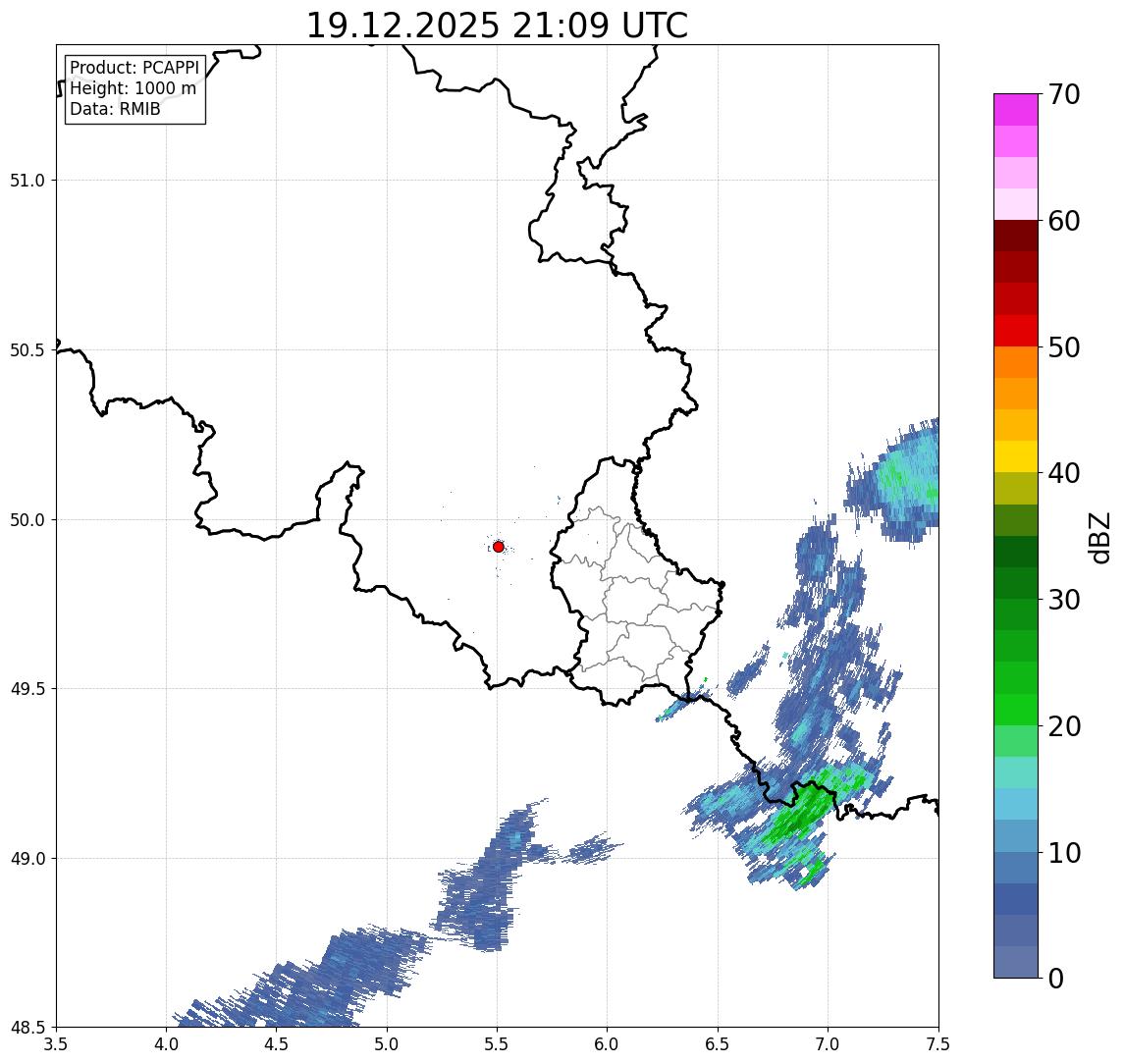Click the longitude axis label 7.5
Image resolution: width=1124 pixels, height=1064 pixels.
pos(938,1044)
